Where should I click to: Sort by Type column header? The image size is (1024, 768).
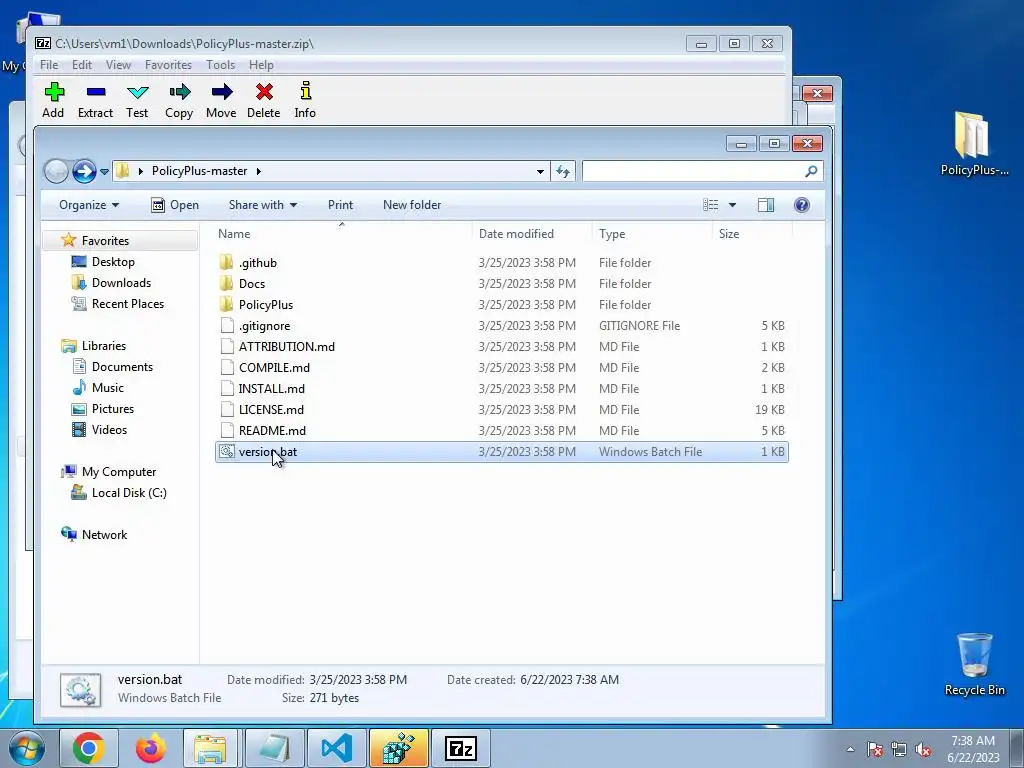[652, 234]
